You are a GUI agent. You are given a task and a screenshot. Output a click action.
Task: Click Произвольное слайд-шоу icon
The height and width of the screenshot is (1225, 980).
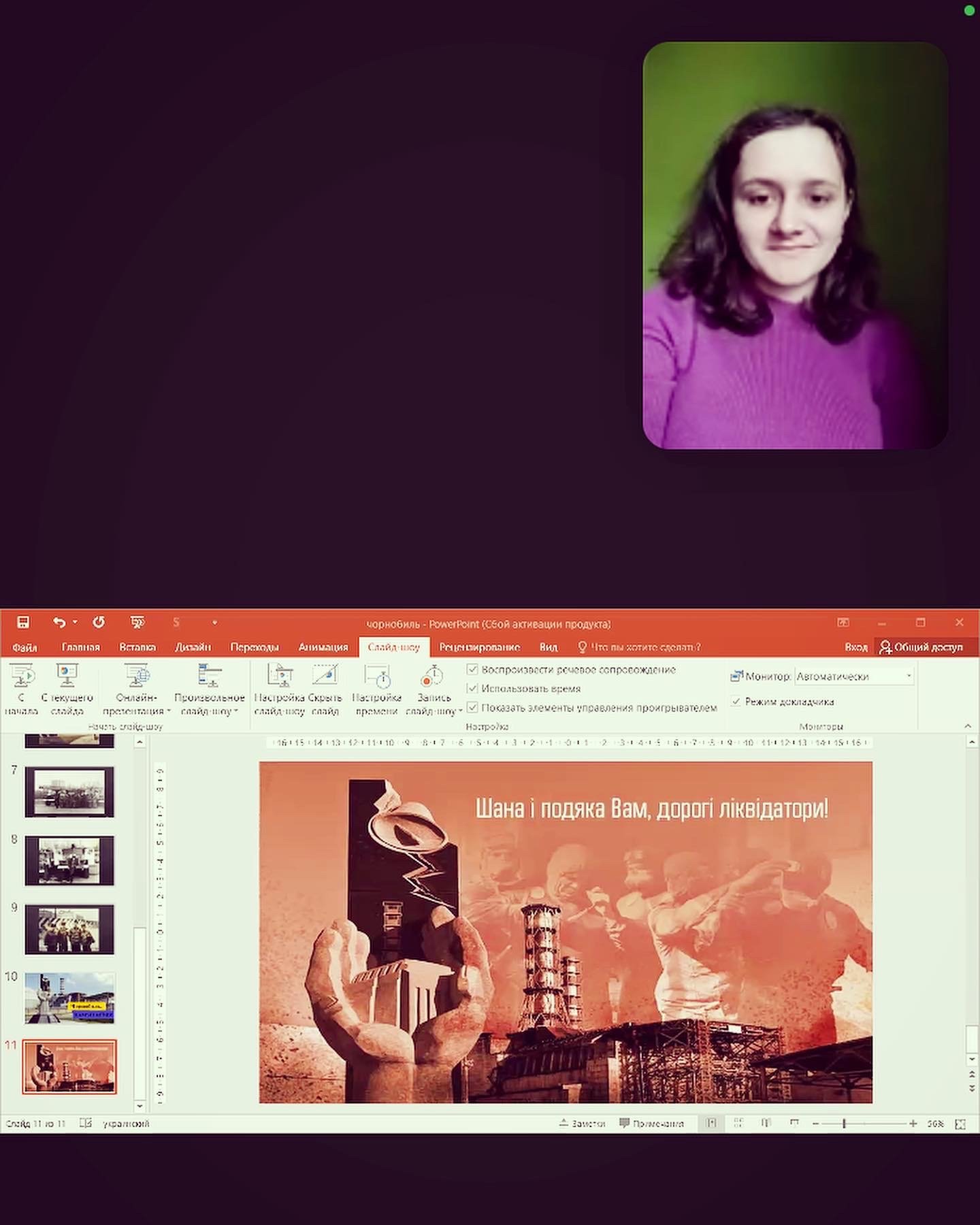pyautogui.click(x=210, y=675)
